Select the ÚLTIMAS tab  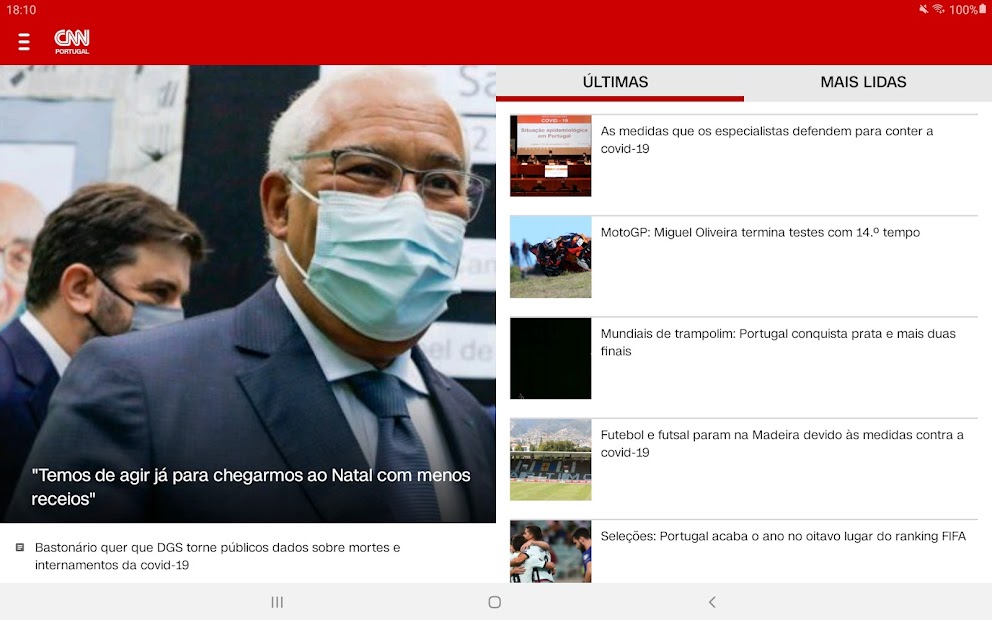(615, 82)
